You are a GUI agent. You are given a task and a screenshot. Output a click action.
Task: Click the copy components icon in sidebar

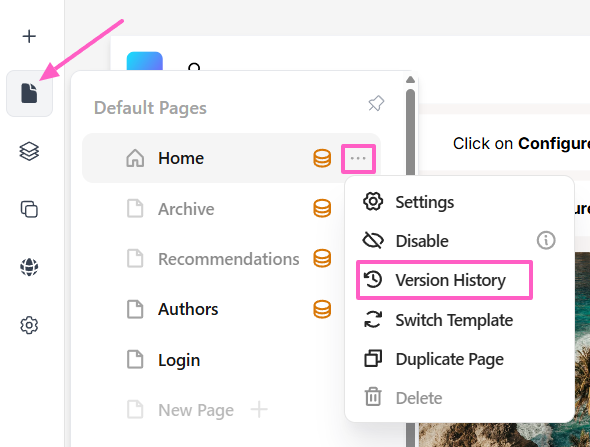(x=29, y=209)
